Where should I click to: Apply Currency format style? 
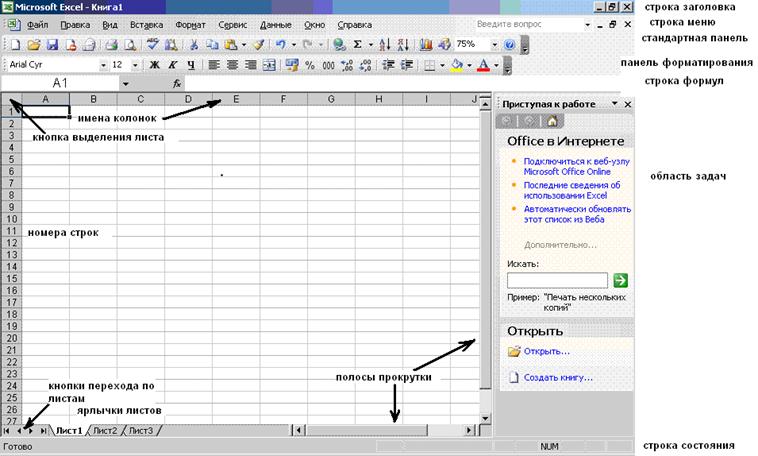(x=292, y=65)
